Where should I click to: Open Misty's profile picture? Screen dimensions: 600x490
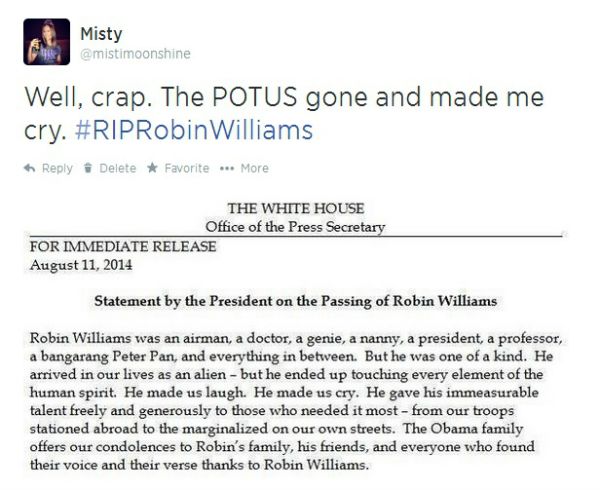point(47,42)
